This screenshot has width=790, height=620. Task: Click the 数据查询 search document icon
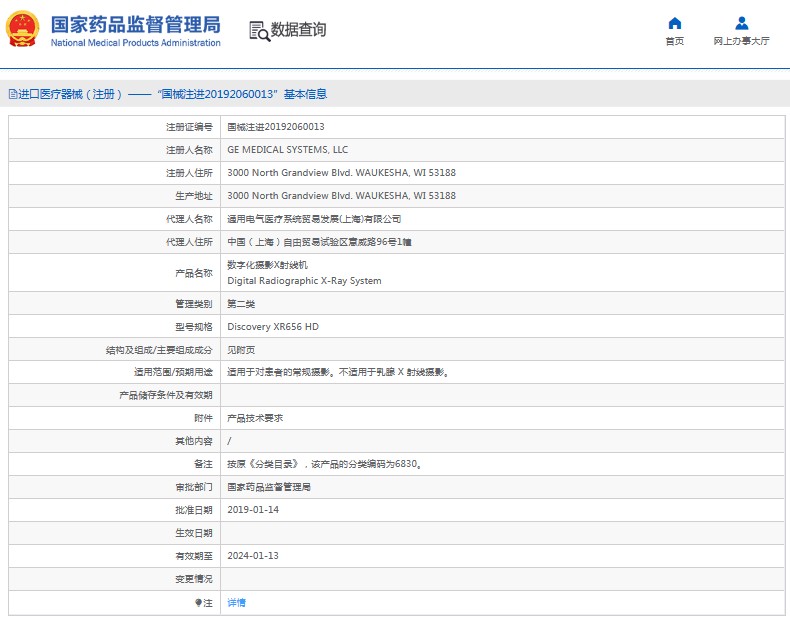(259, 31)
